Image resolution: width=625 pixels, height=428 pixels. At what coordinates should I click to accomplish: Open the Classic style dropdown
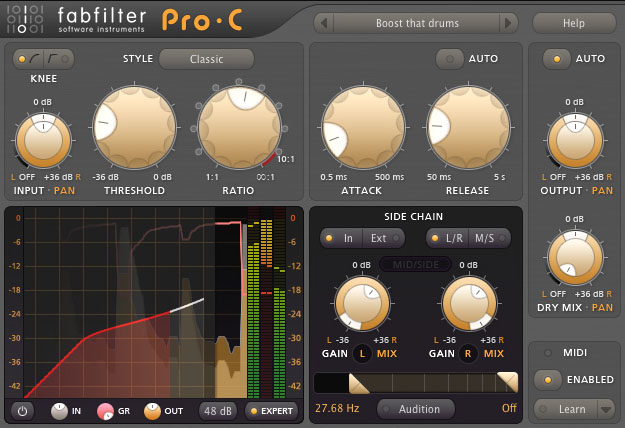click(206, 59)
